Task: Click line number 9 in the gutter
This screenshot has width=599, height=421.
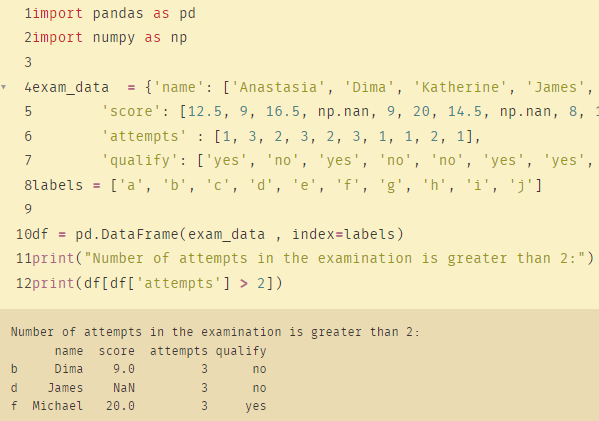Action: [28, 209]
